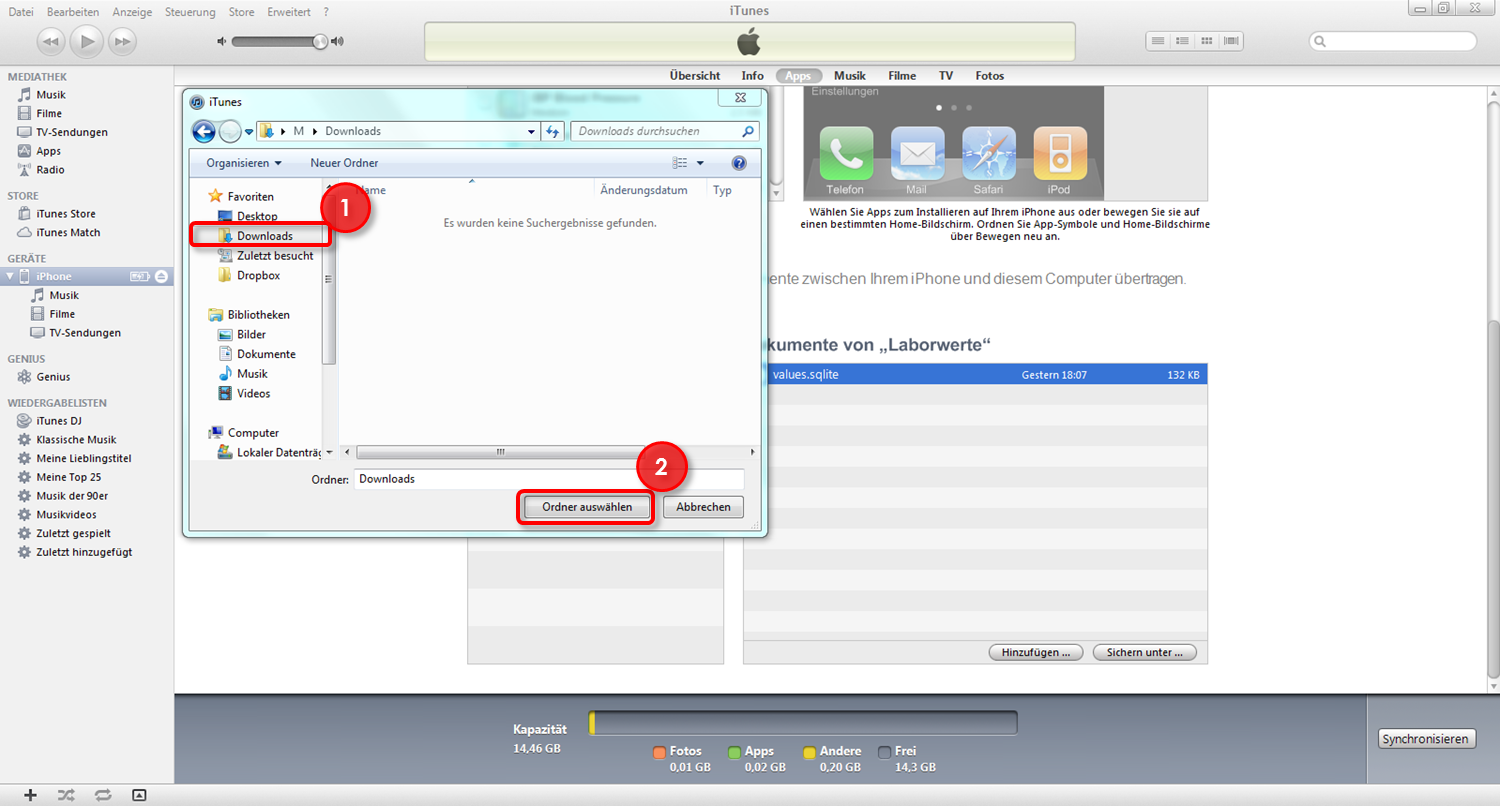
Task: Switch to song list view icon
Action: pyautogui.click(x=1158, y=41)
